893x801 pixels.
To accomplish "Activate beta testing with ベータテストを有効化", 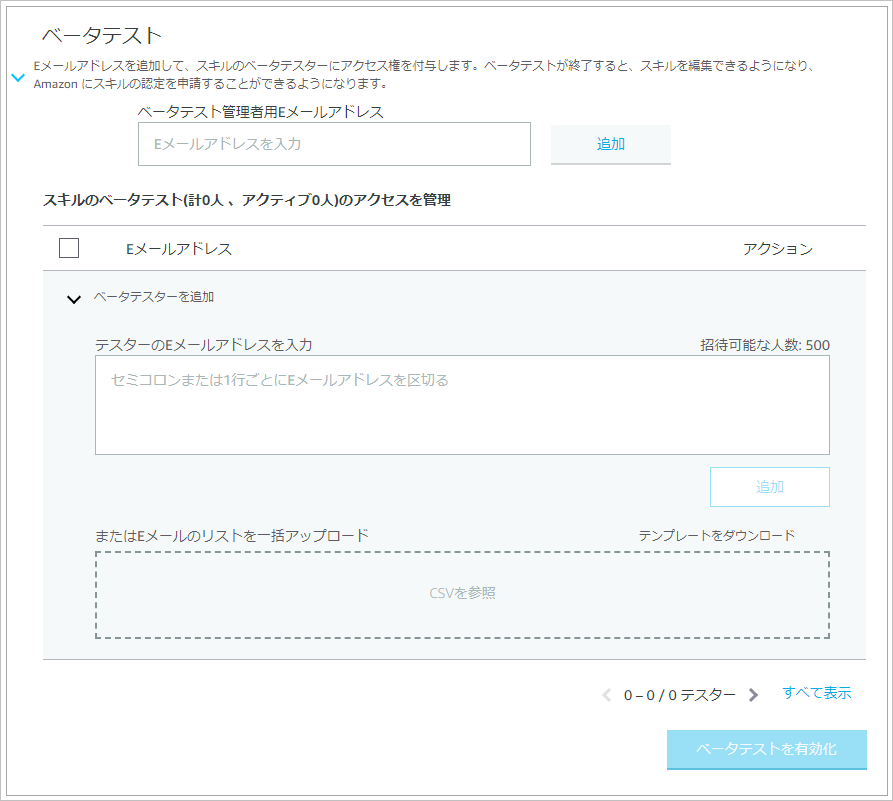I will [x=767, y=749].
